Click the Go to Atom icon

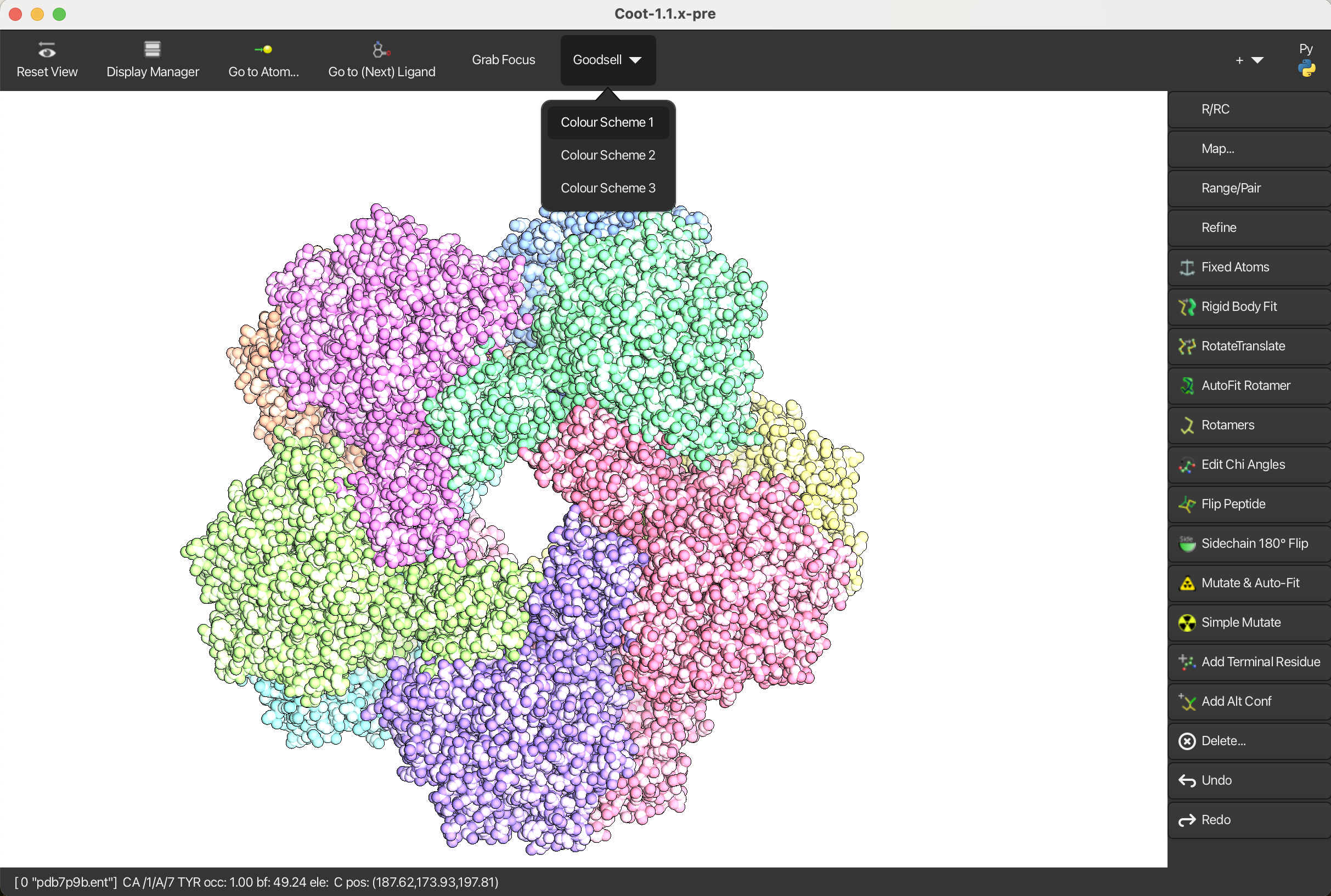point(263,50)
